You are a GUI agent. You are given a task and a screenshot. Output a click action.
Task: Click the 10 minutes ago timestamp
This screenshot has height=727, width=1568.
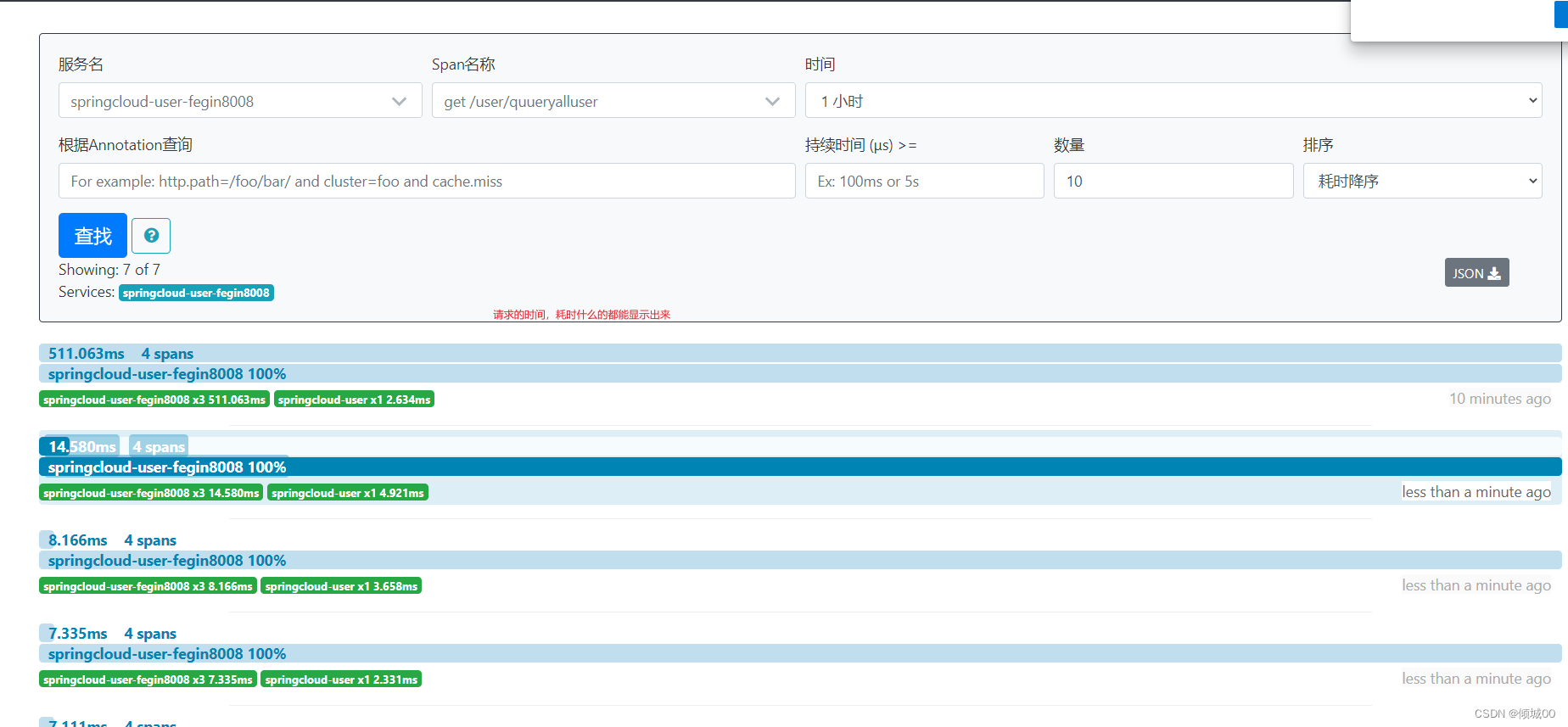pyautogui.click(x=1500, y=399)
